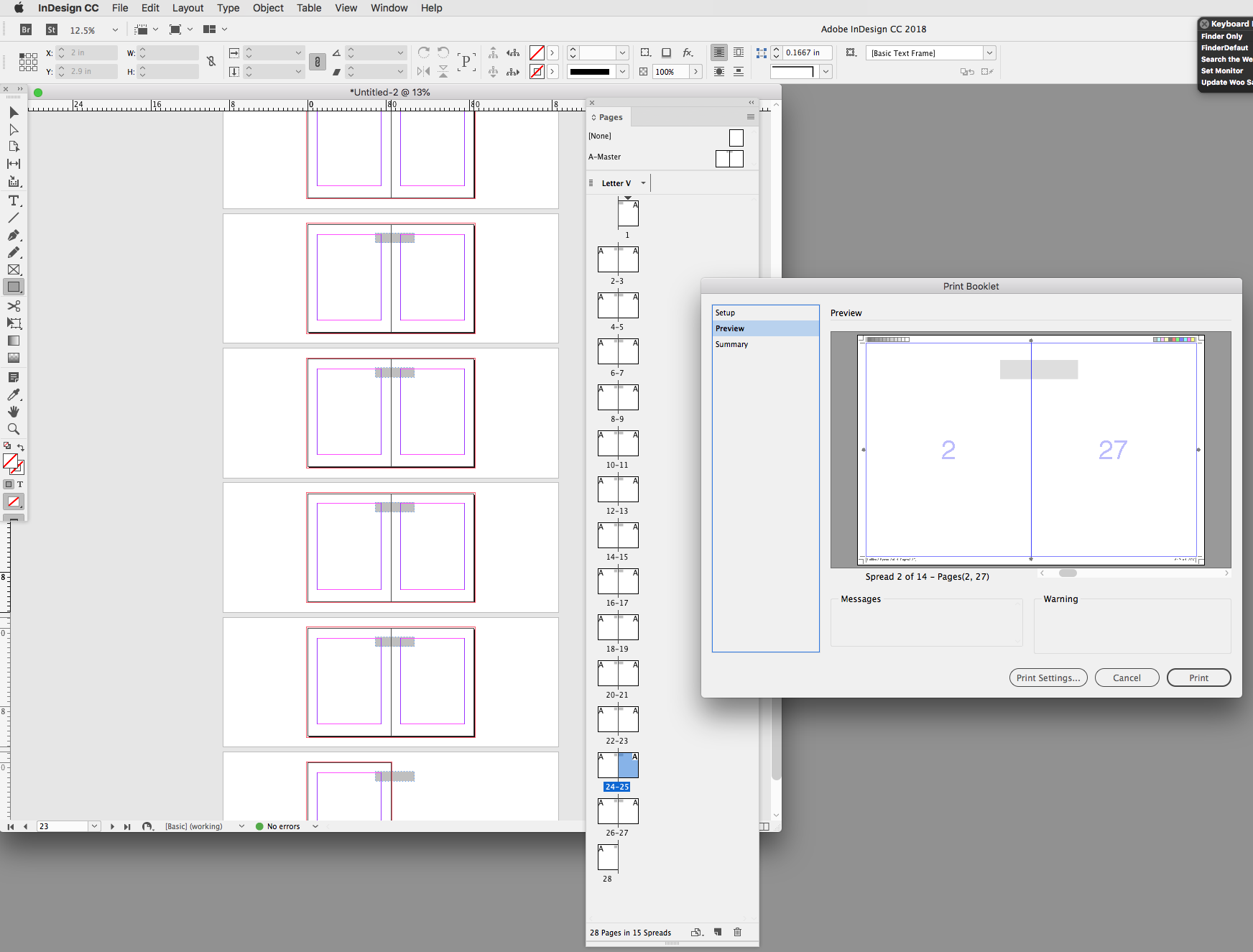Select the Scissors tool
1253x952 pixels.
click(x=14, y=306)
